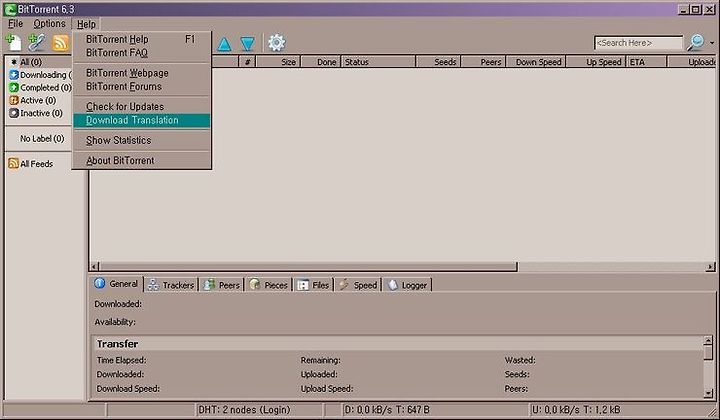This screenshot has width=720, height=420.
Task: Choose BitTorrent FAQ menu entry
Action: (141, 53)
